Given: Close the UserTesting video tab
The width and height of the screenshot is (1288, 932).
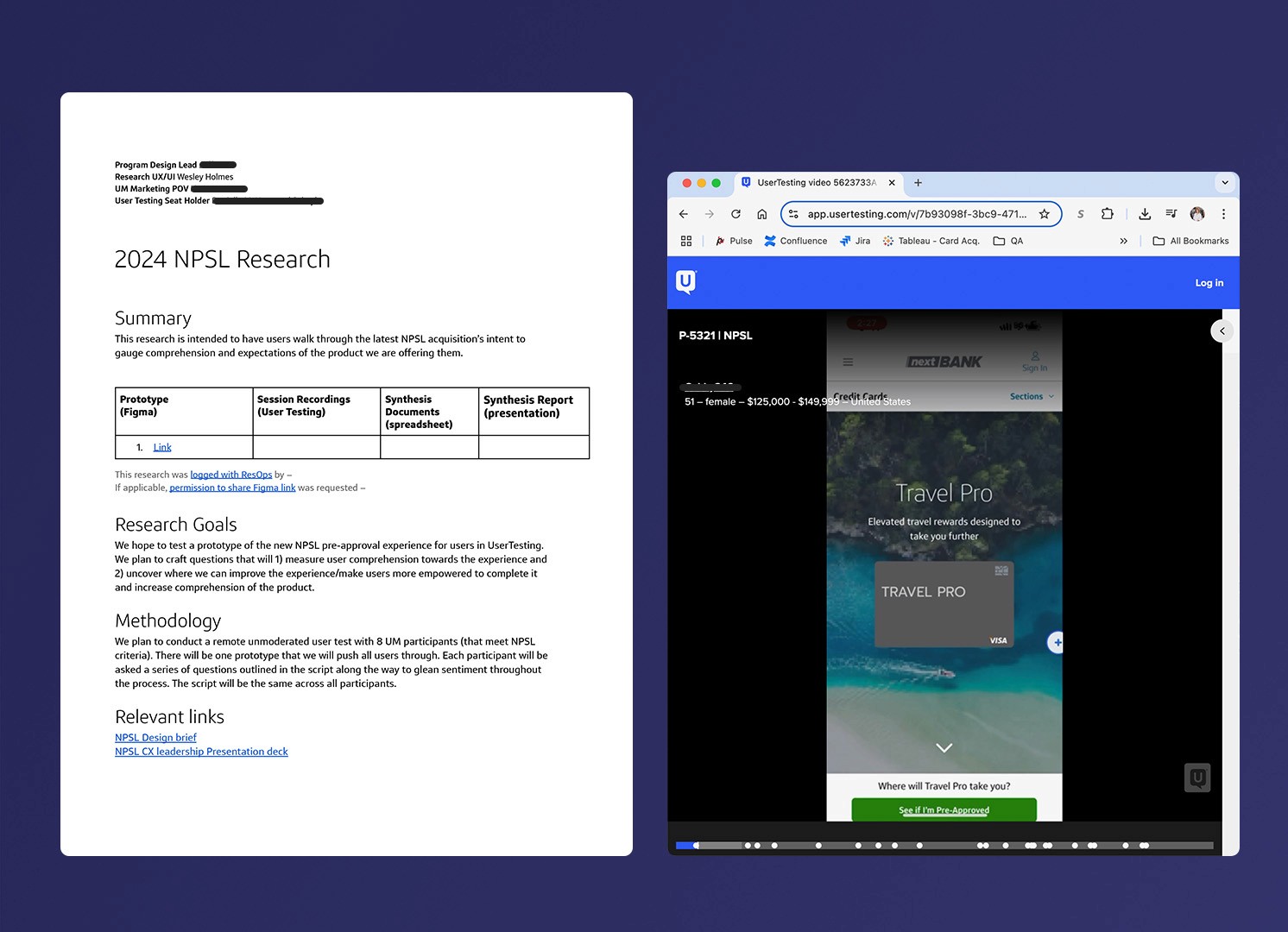Looking at the screenshot, I should (892, 183).
